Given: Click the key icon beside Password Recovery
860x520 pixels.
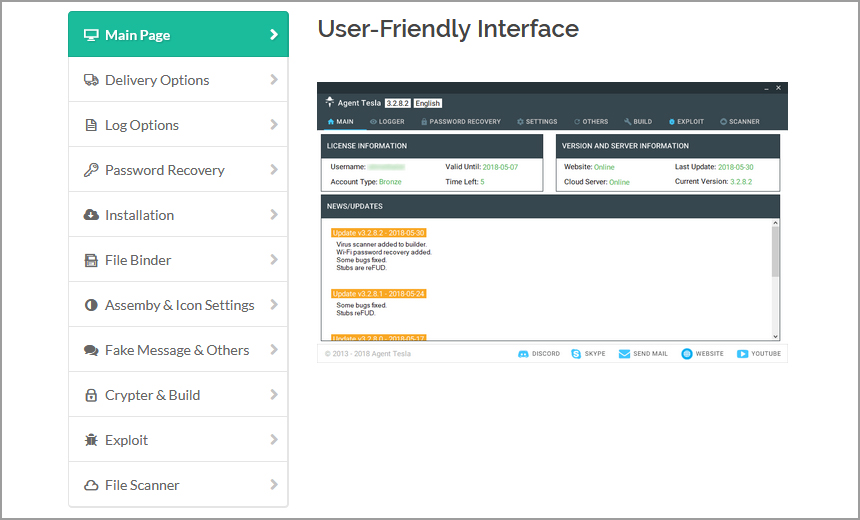Looking at the screenshot, I should coord(91,170).
